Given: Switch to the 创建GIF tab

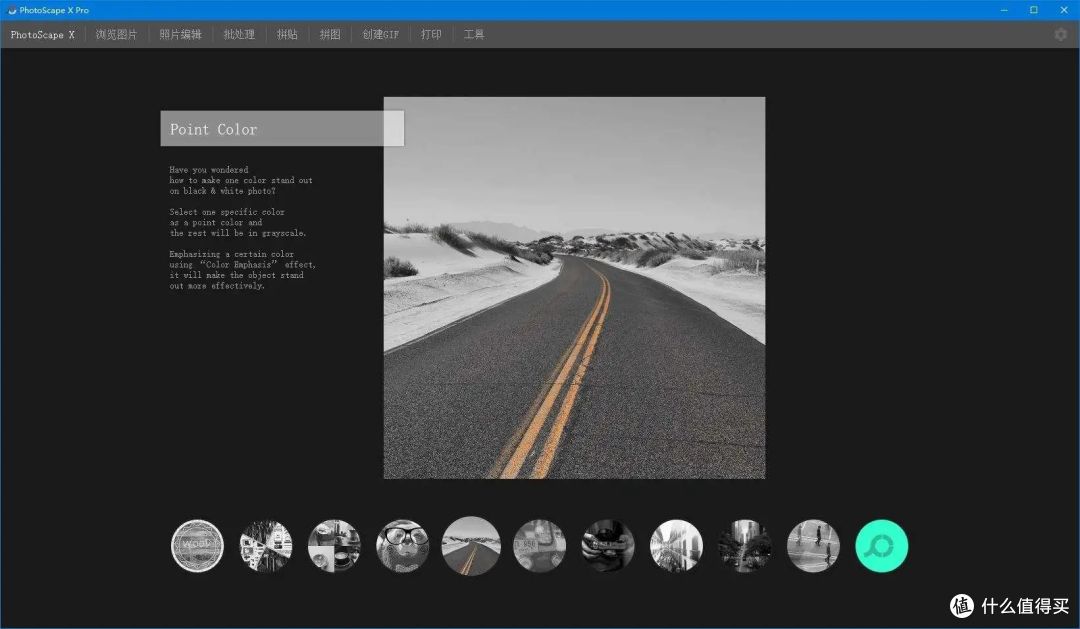Looking at the screenshot, I should (x=380, y=34).
